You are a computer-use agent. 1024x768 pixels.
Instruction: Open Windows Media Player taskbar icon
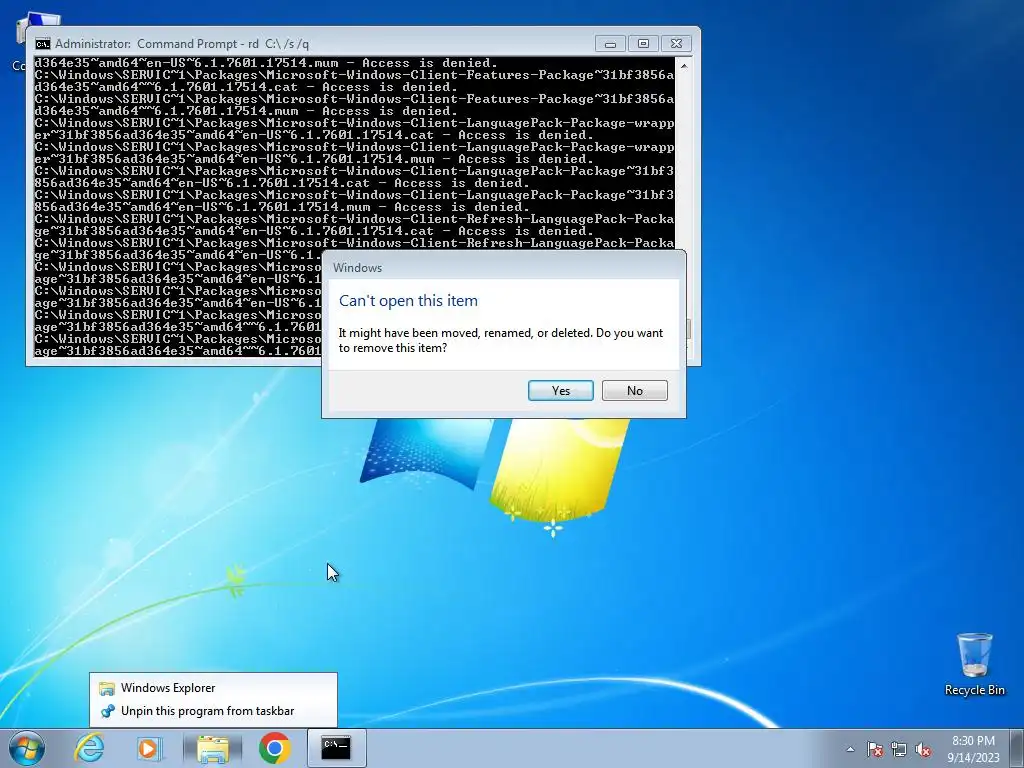coord(149,748)
